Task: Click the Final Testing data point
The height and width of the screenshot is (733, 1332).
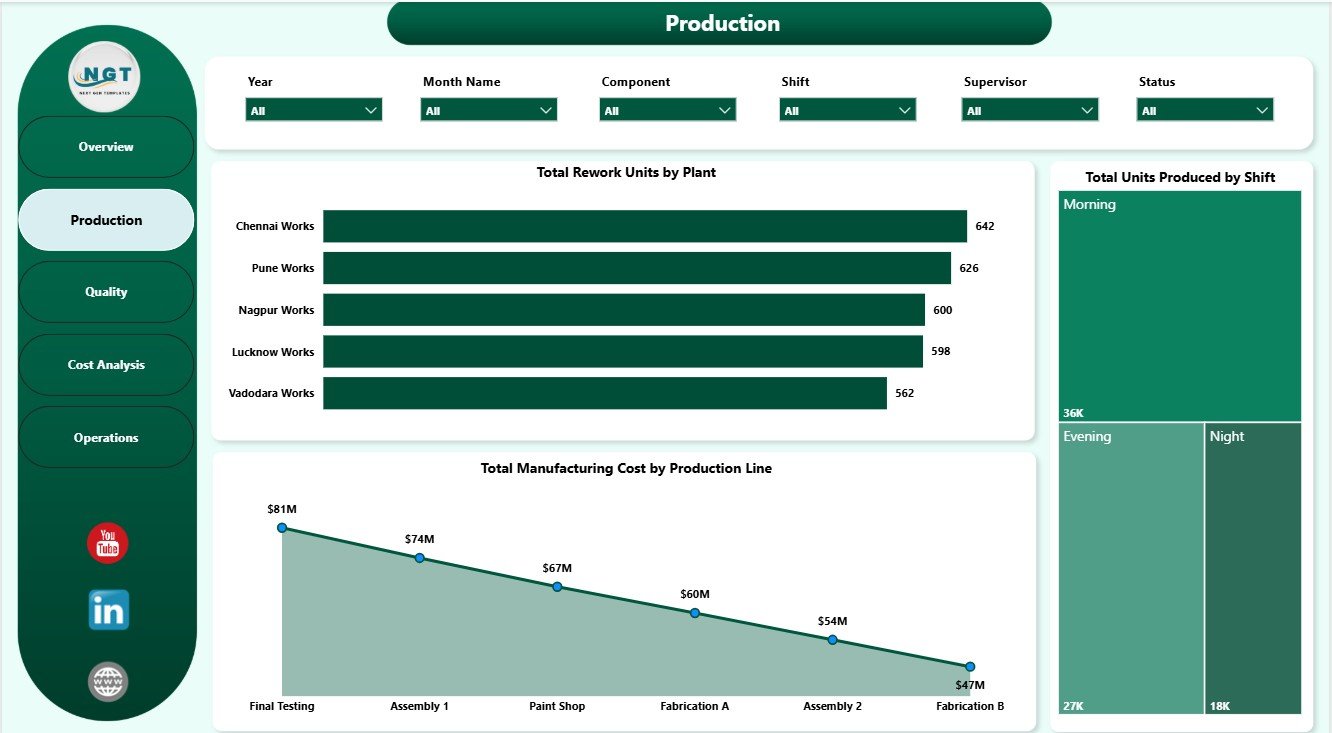Action: 282,527
